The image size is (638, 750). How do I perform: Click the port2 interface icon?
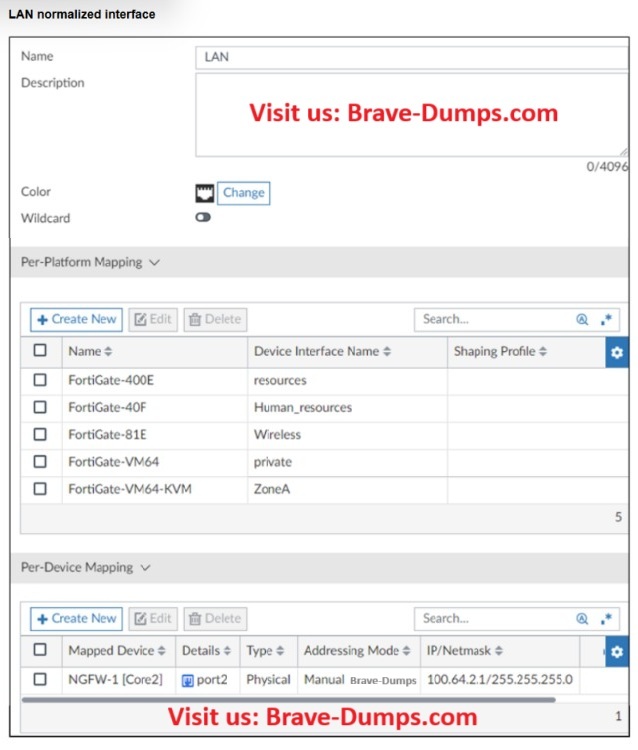coord(188,680)
